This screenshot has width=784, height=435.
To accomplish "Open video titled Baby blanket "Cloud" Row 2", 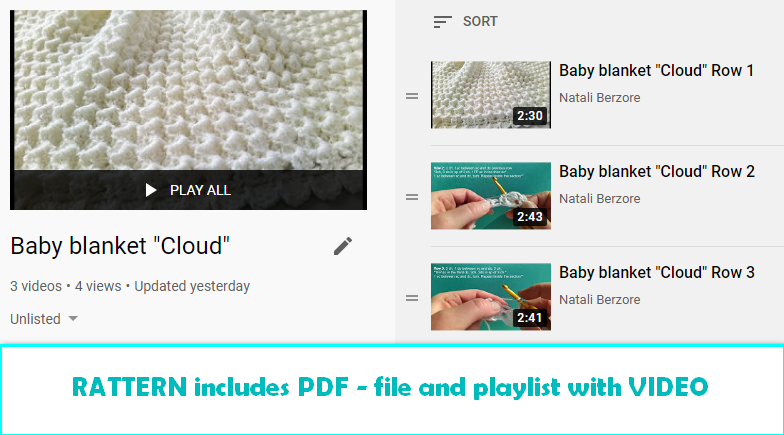I will (656, 172).
